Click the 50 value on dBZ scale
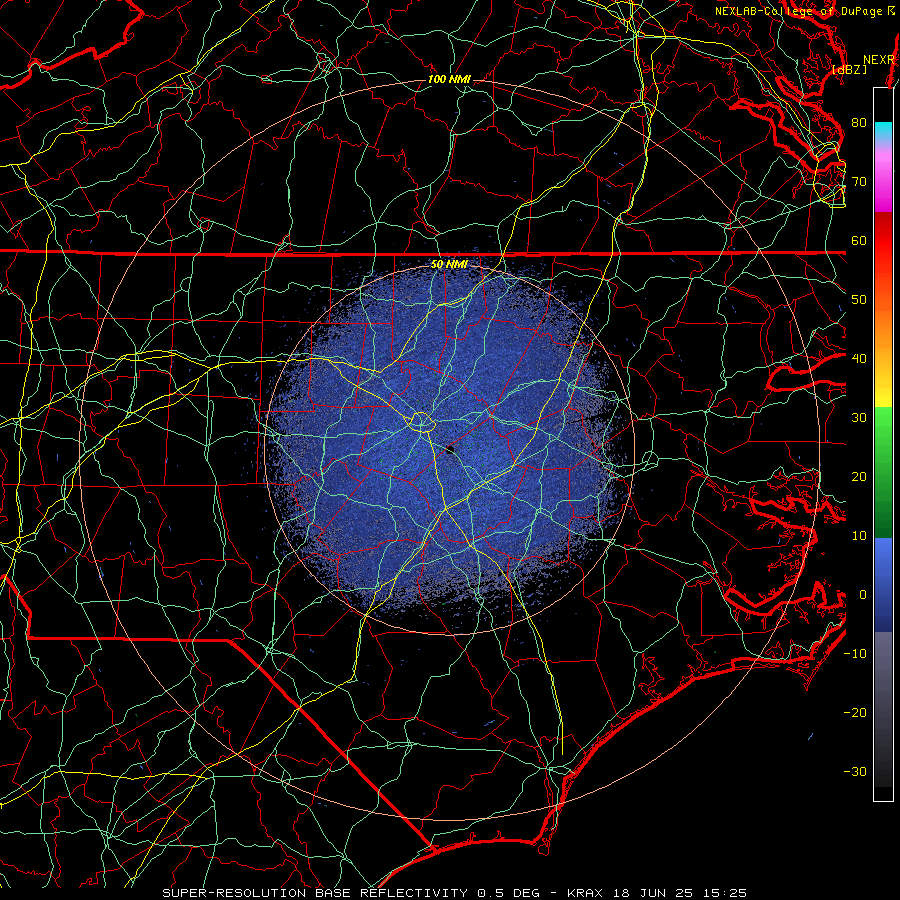This screenshot has height=900, width=900. coord(859,300)
